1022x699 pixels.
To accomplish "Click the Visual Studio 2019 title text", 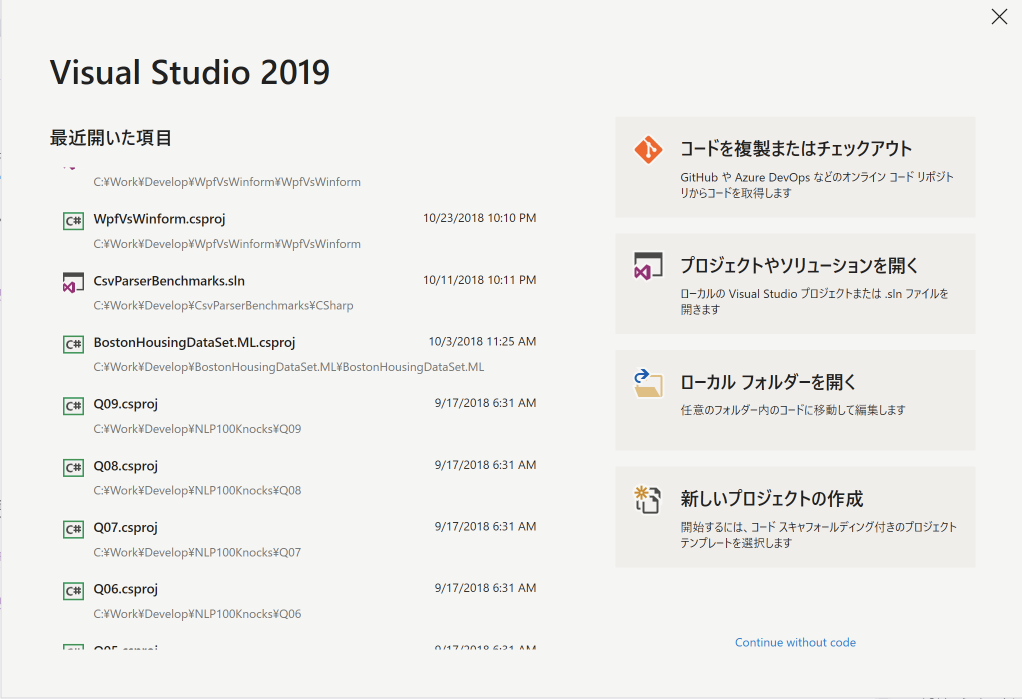I will tap(190, 72).
